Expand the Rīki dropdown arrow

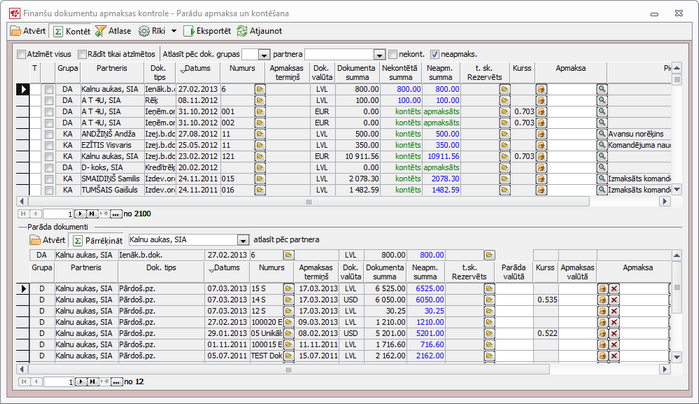click(174, 31)
